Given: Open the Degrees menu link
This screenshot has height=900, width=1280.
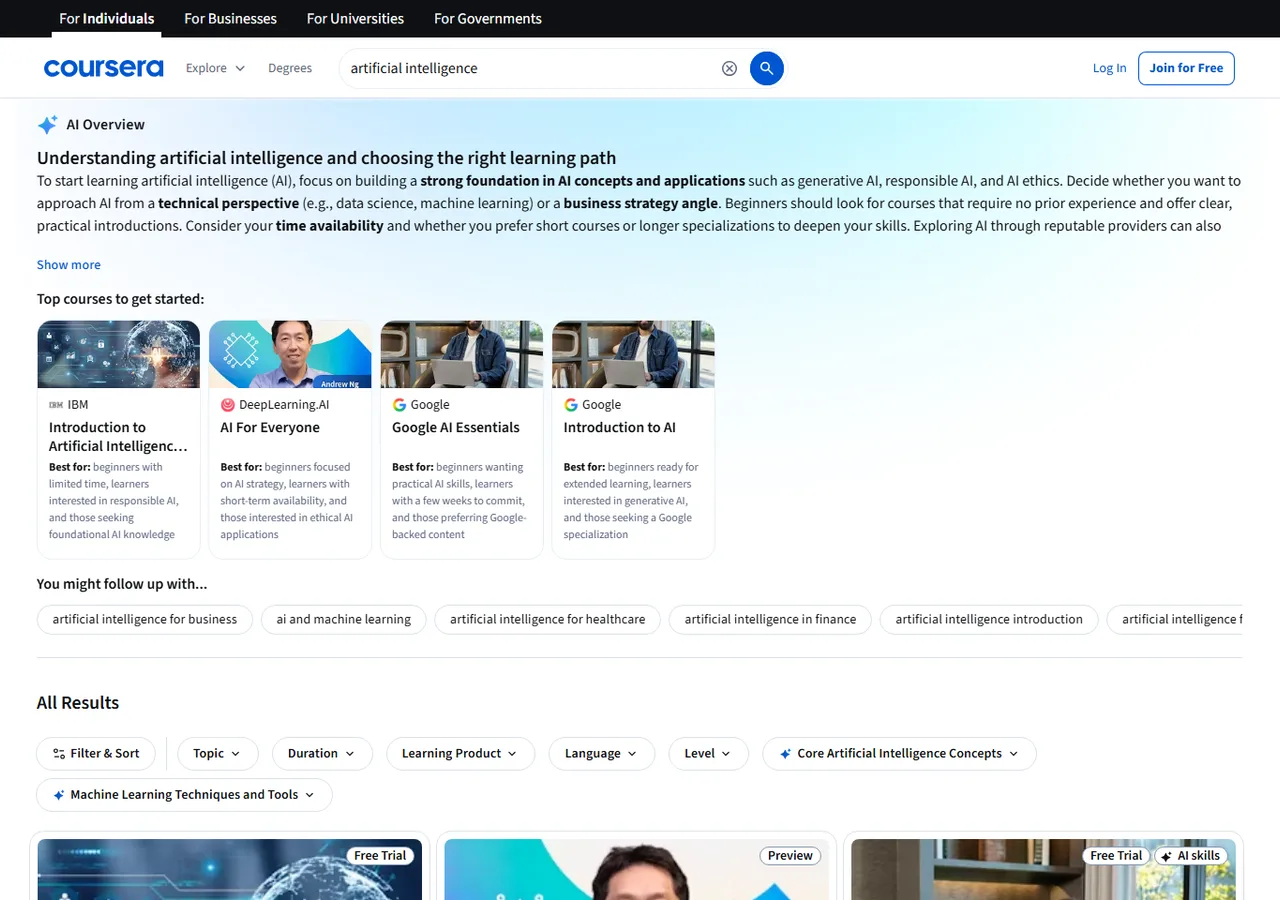Looking at the screenshot, I should (290, 68).
